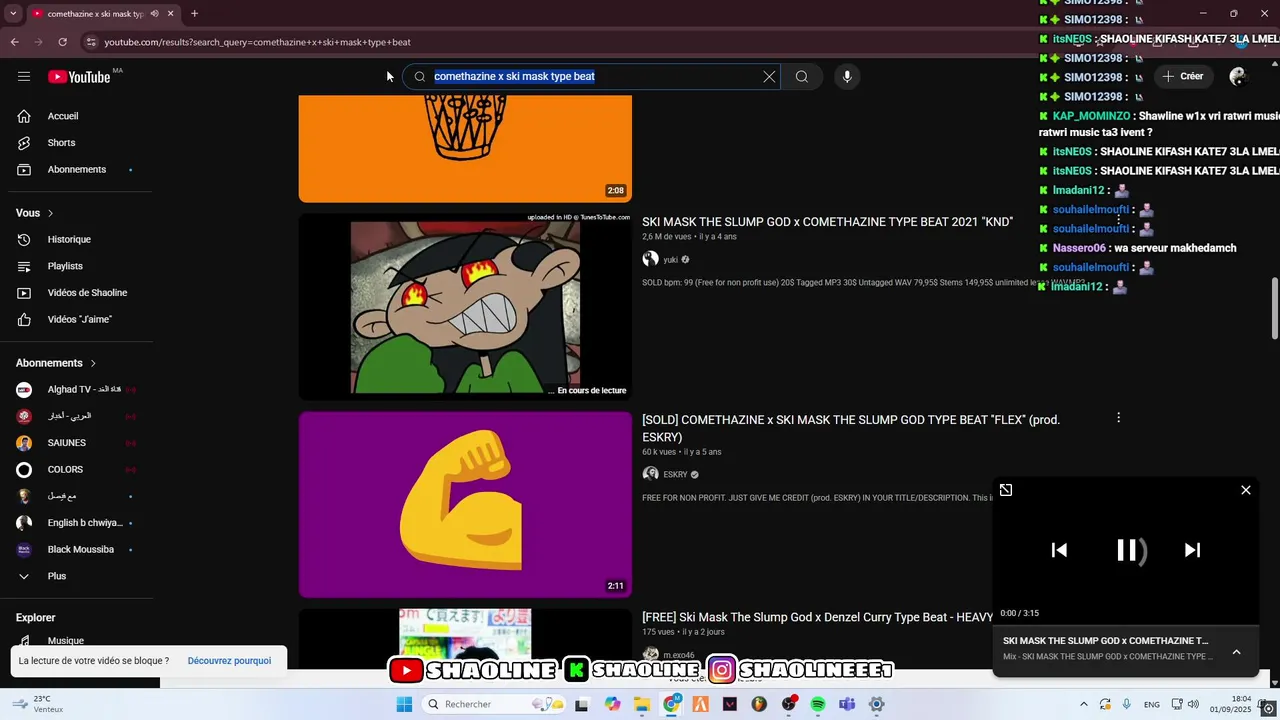1280x720 pixels.
Task: Open the YouTube hamburger guide menu
Action: pos(24,77)
